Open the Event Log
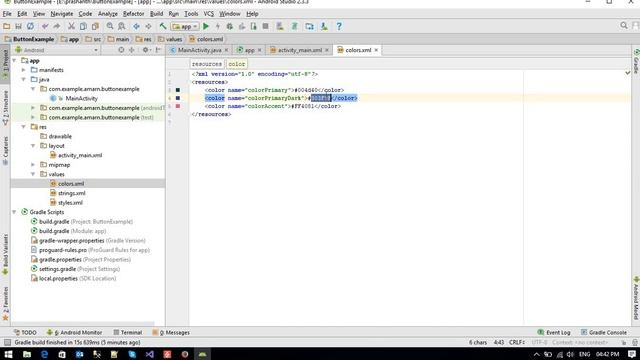The width and height of the screenshot is (640, 360). 554,333
